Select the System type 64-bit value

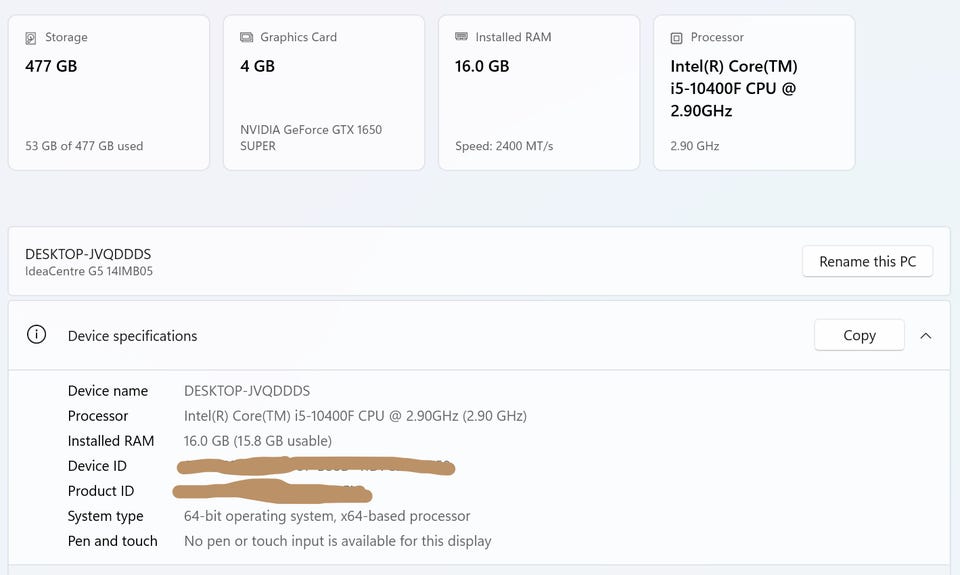(x=327, y=516)
